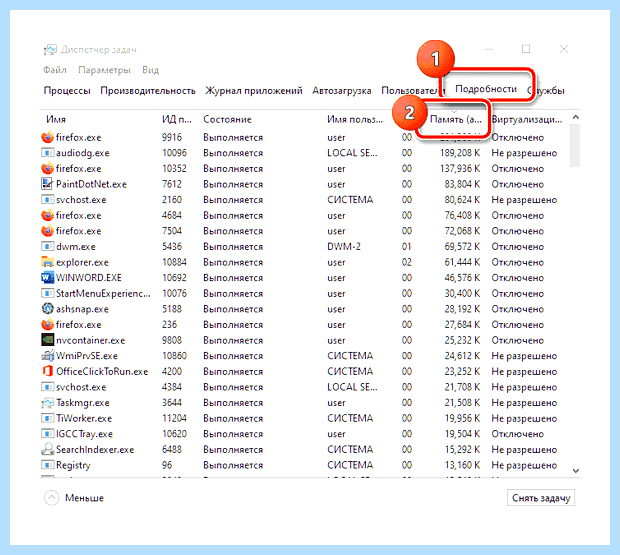Click the Firefox icon for PID 236
This screenshot has height=555, width=620.
click(x=47, y=325)
